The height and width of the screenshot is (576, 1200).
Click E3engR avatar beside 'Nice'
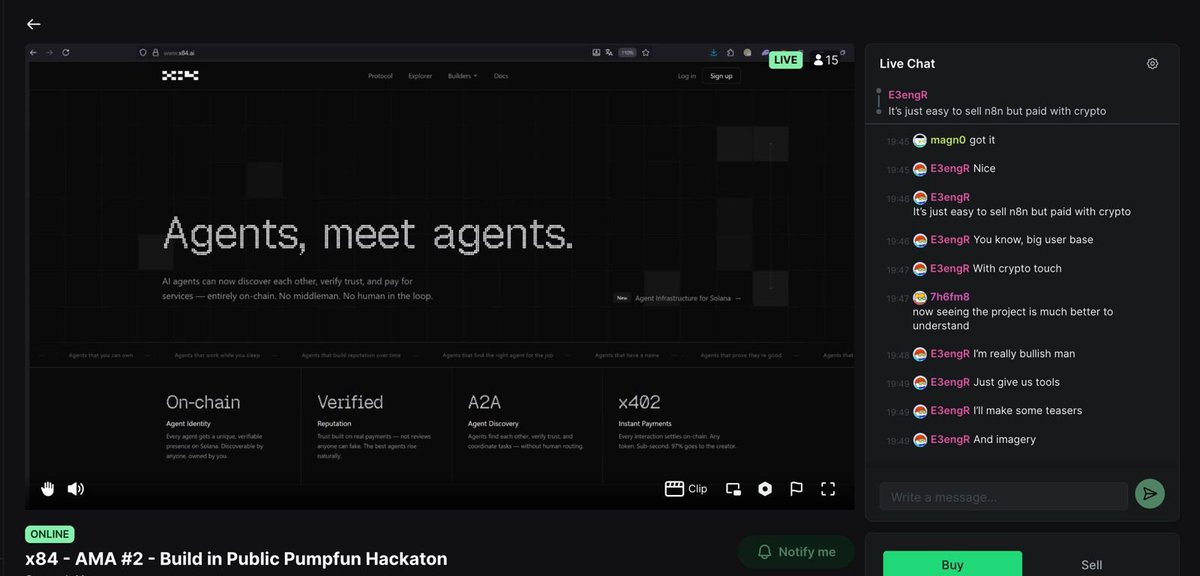[920, 169]
